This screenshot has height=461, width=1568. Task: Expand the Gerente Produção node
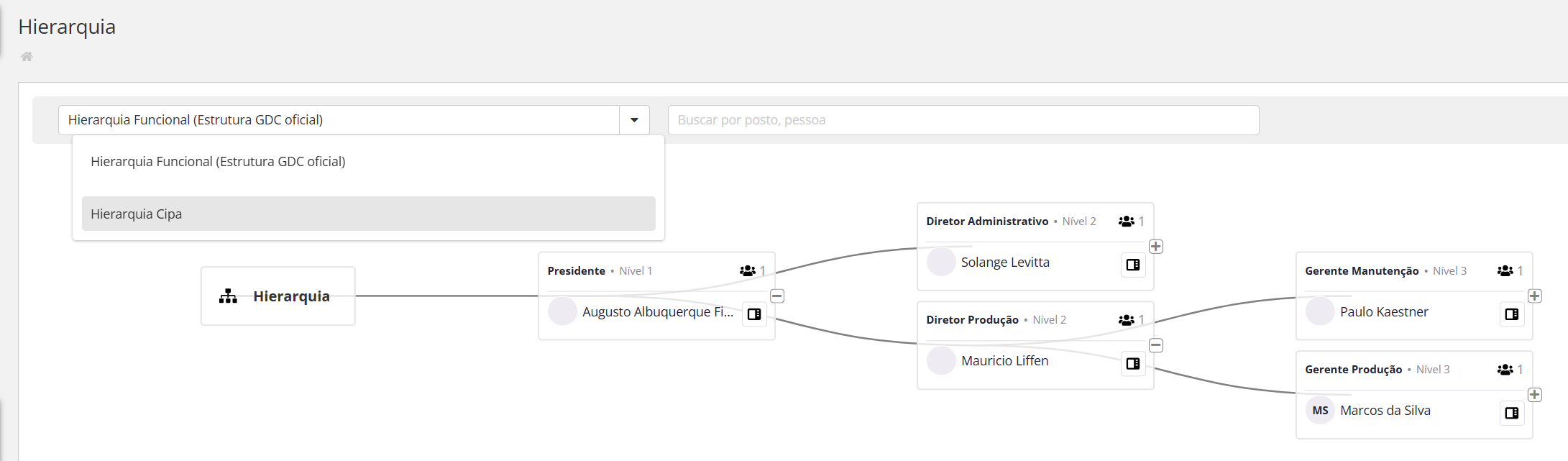[1535, 395]
